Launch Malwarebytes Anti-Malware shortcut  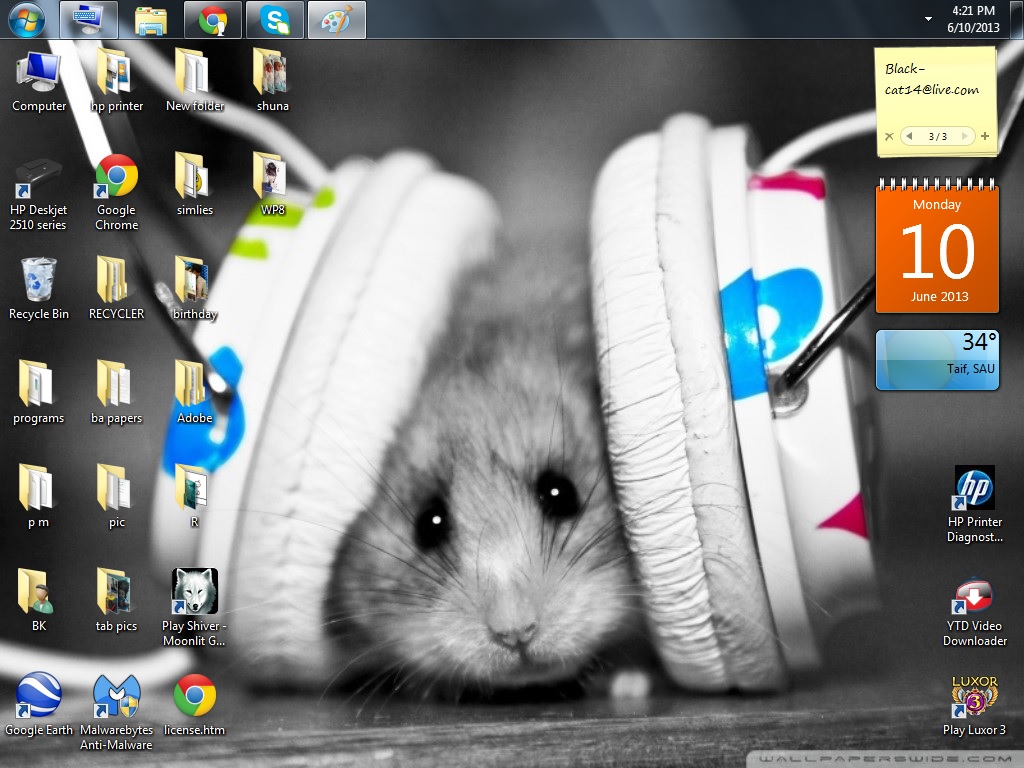(x=116, y=696)
